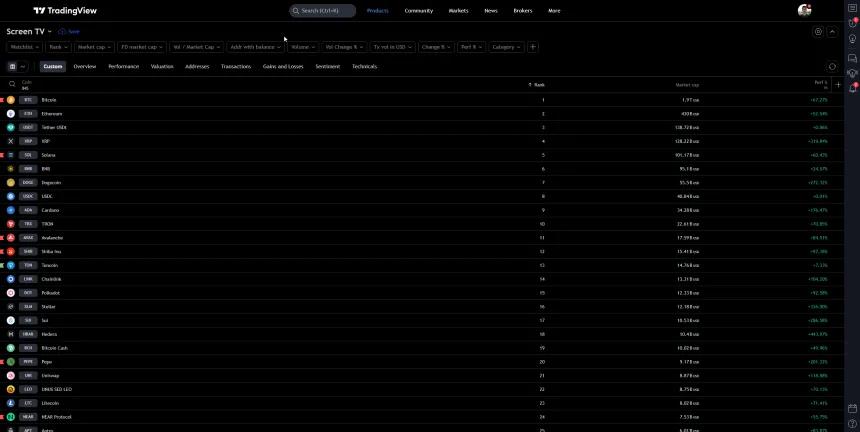Open the ideas stream icon in sidebar

pos(852,73)
